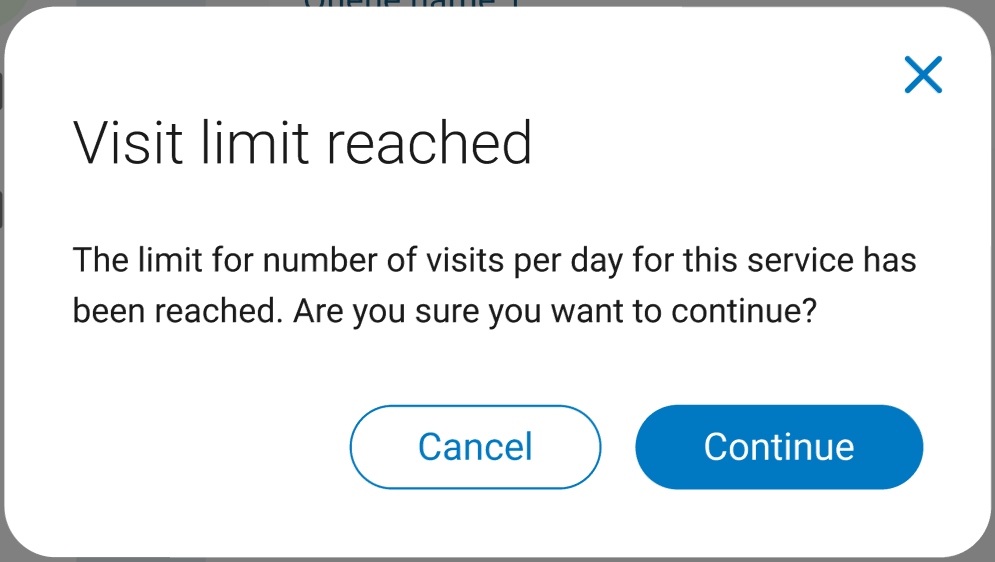The width and height of the screenshot is (995, 562).
Task: Click the first line of the warning message
Action: coord(494,262)
